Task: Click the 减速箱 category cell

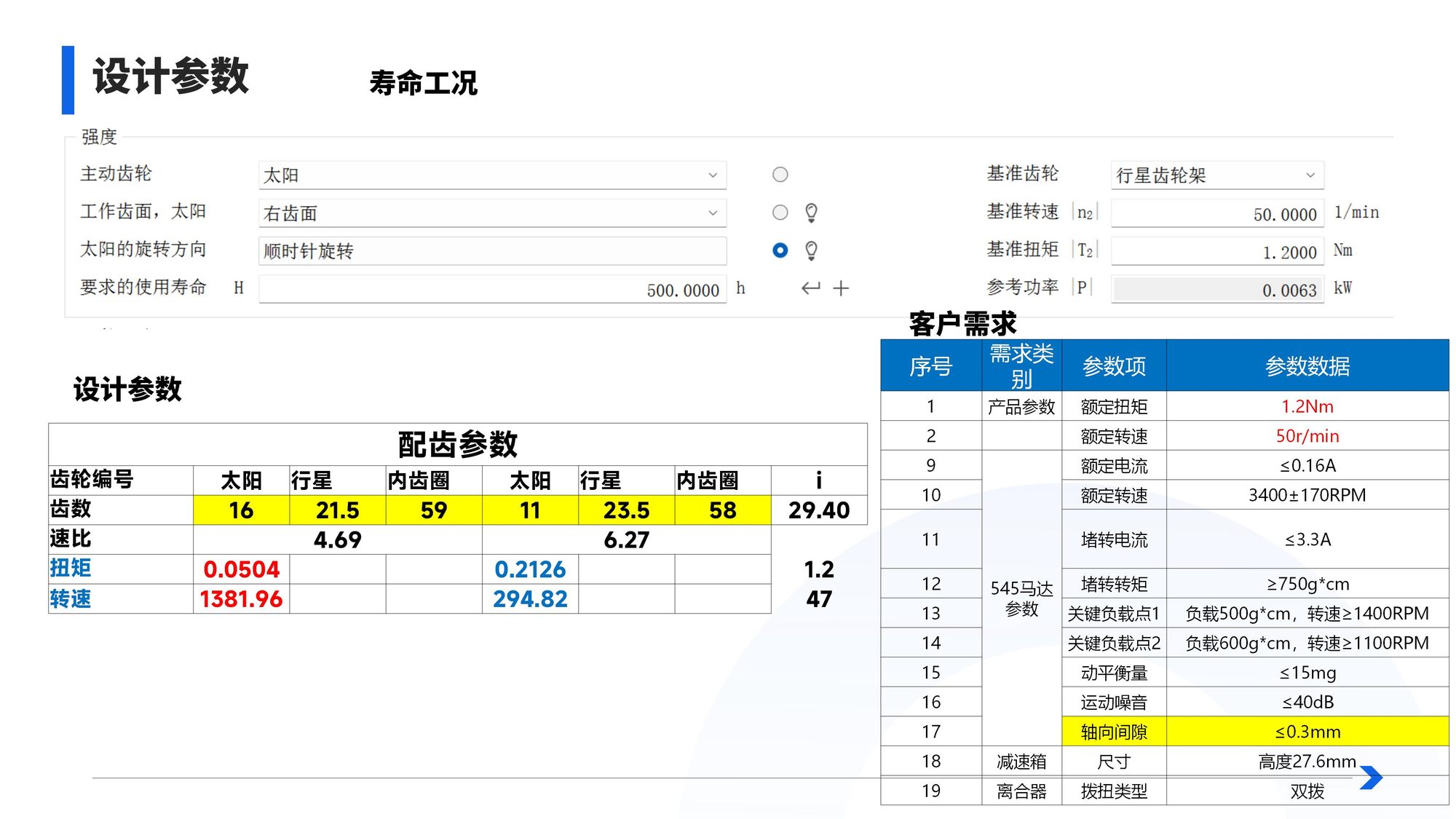Action: click(x=1021, y=761)
